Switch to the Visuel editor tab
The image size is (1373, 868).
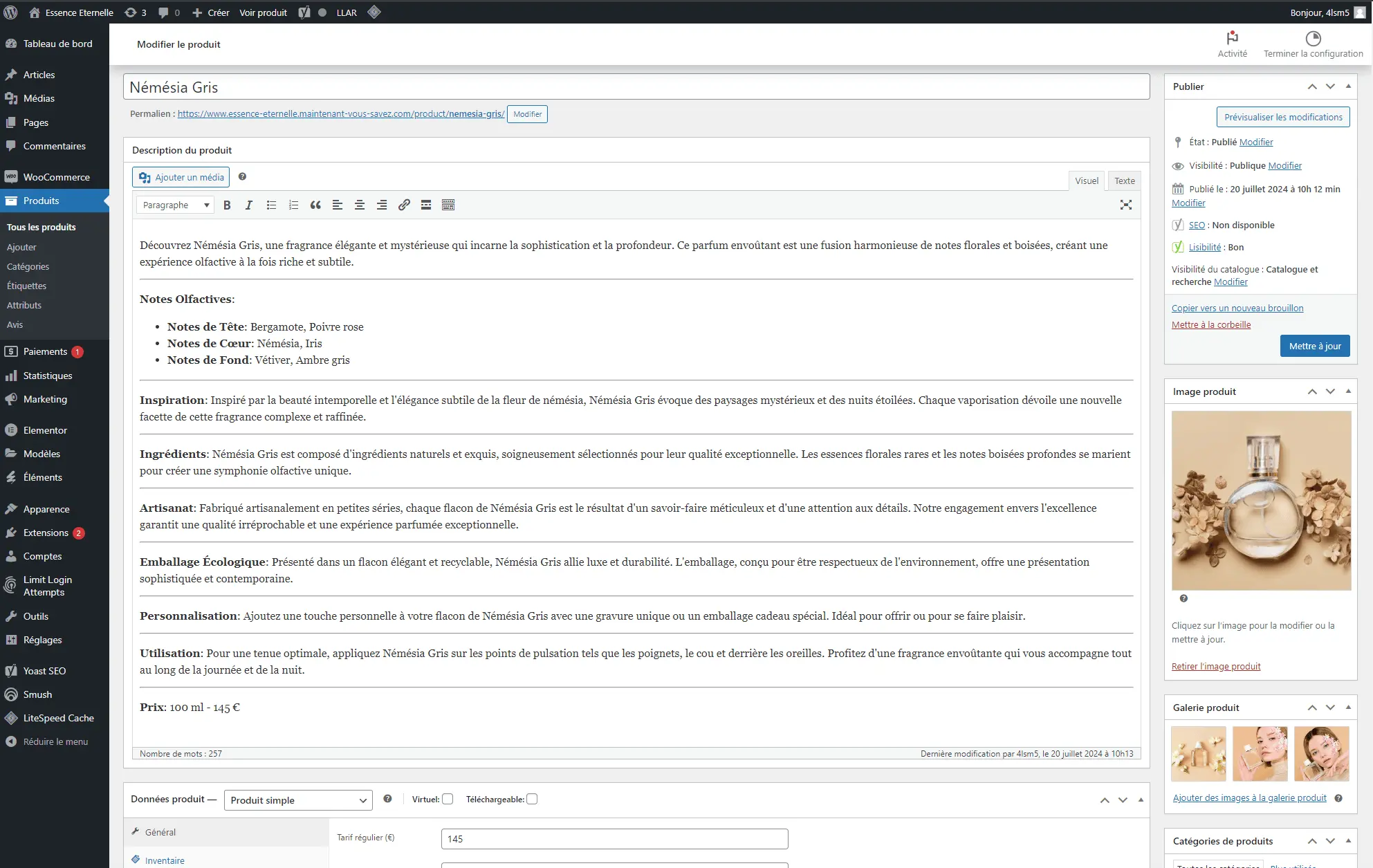pyautogui.click(x=1086, y=181)
